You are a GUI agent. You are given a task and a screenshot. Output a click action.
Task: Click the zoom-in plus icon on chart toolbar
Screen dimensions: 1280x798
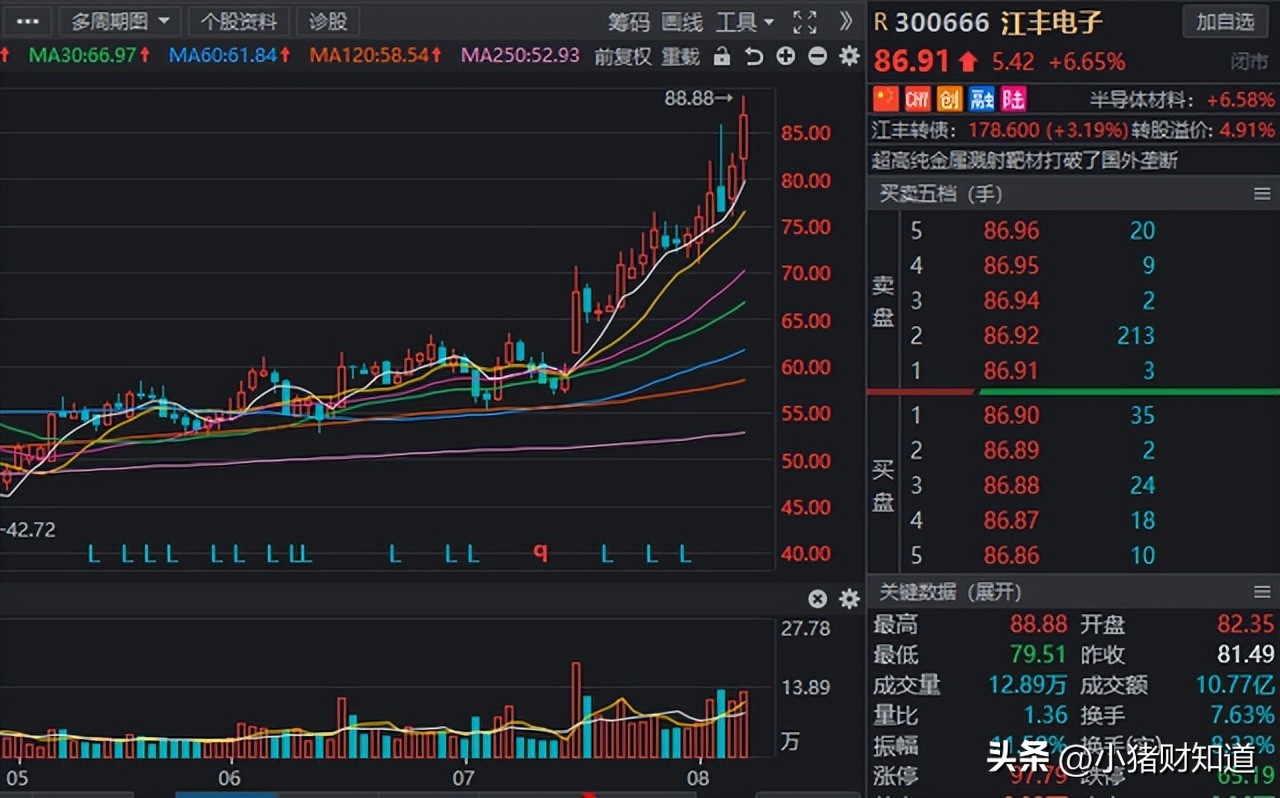pyautogui.click(x=786, y=57)
